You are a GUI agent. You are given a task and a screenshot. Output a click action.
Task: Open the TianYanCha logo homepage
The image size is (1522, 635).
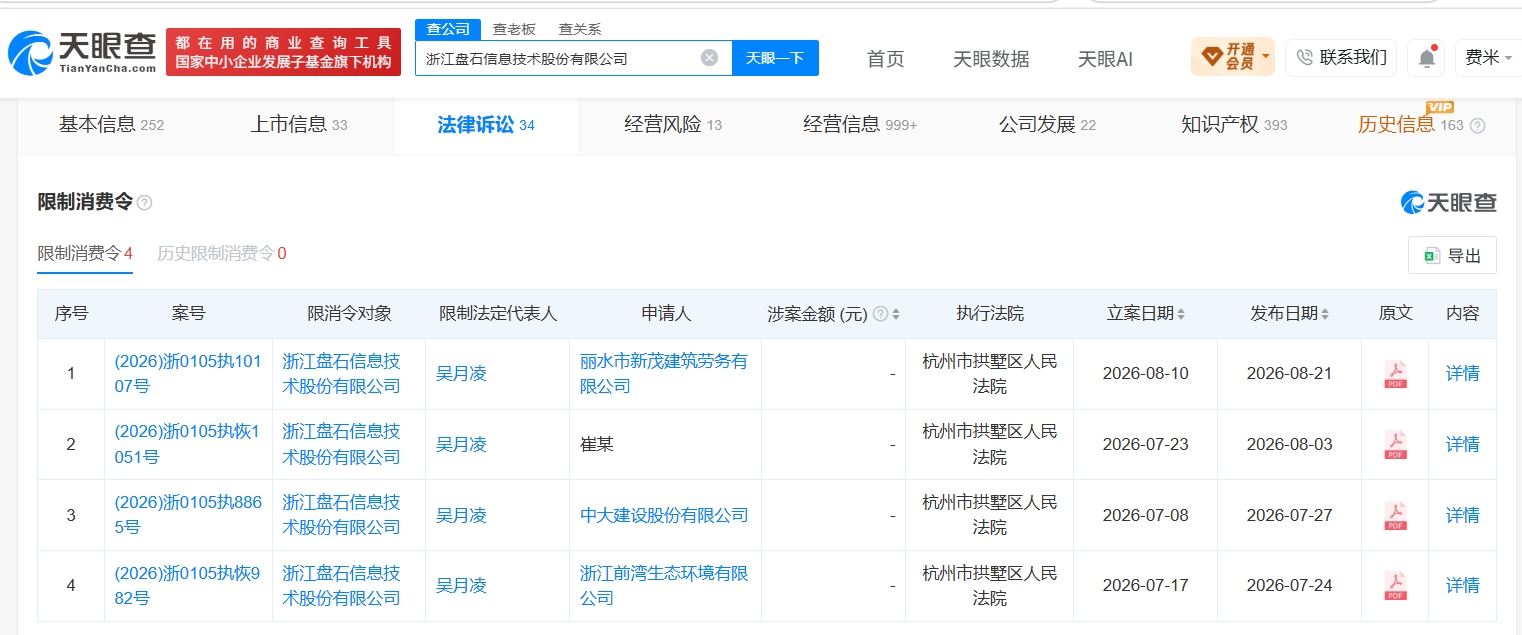coord(82,53)
